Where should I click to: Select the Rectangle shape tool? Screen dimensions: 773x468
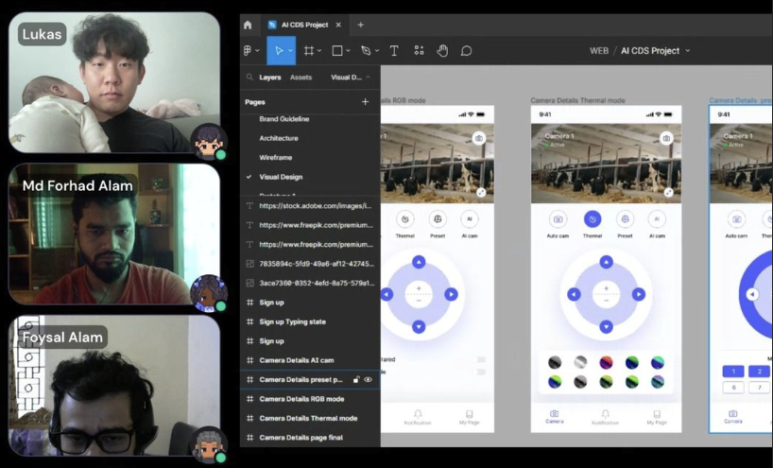pos(337,50)
